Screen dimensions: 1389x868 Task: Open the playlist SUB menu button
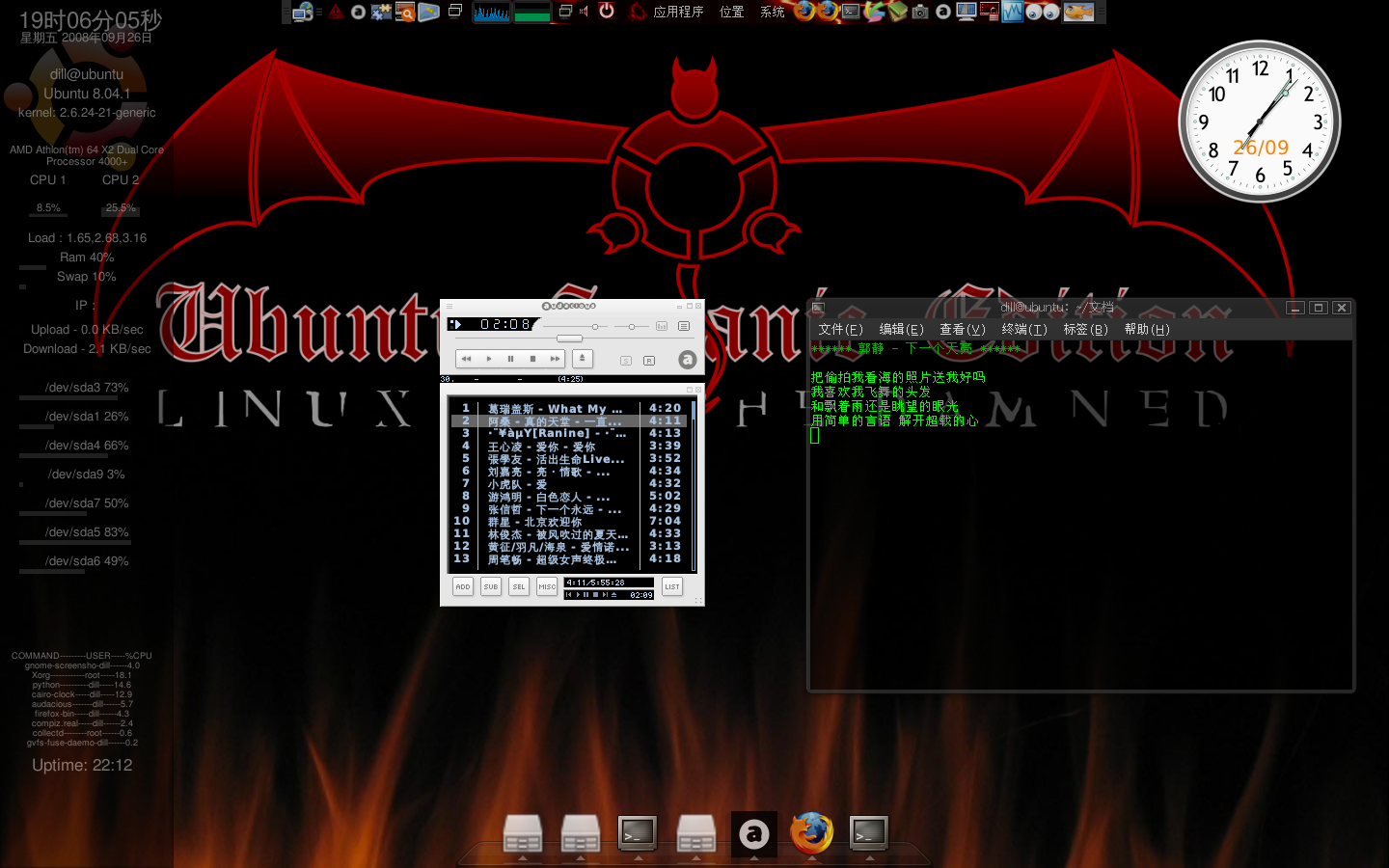pyautogui.click(x=491, y=586)
